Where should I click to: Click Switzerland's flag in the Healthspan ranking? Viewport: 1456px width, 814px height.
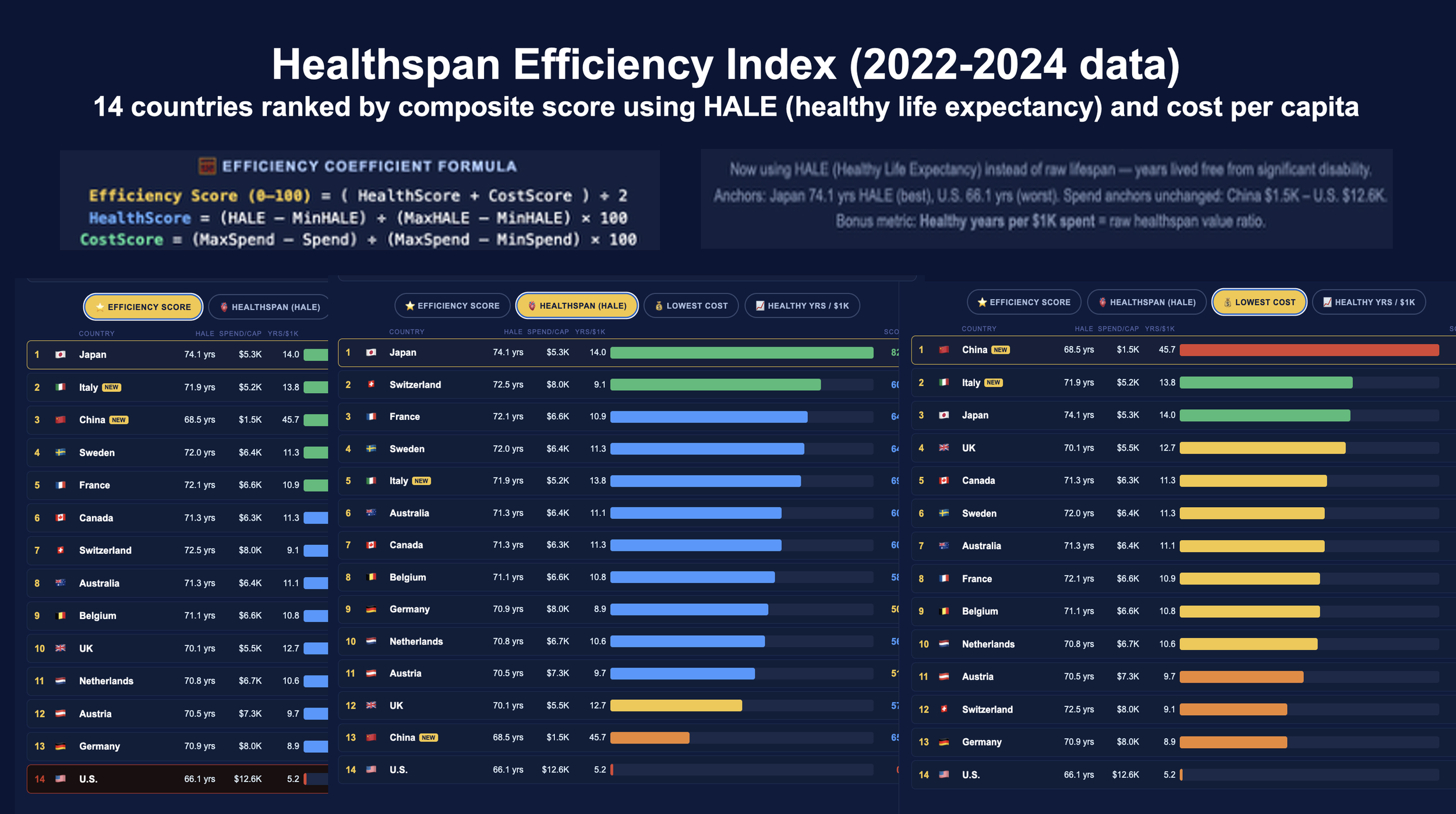coord(371,384)
